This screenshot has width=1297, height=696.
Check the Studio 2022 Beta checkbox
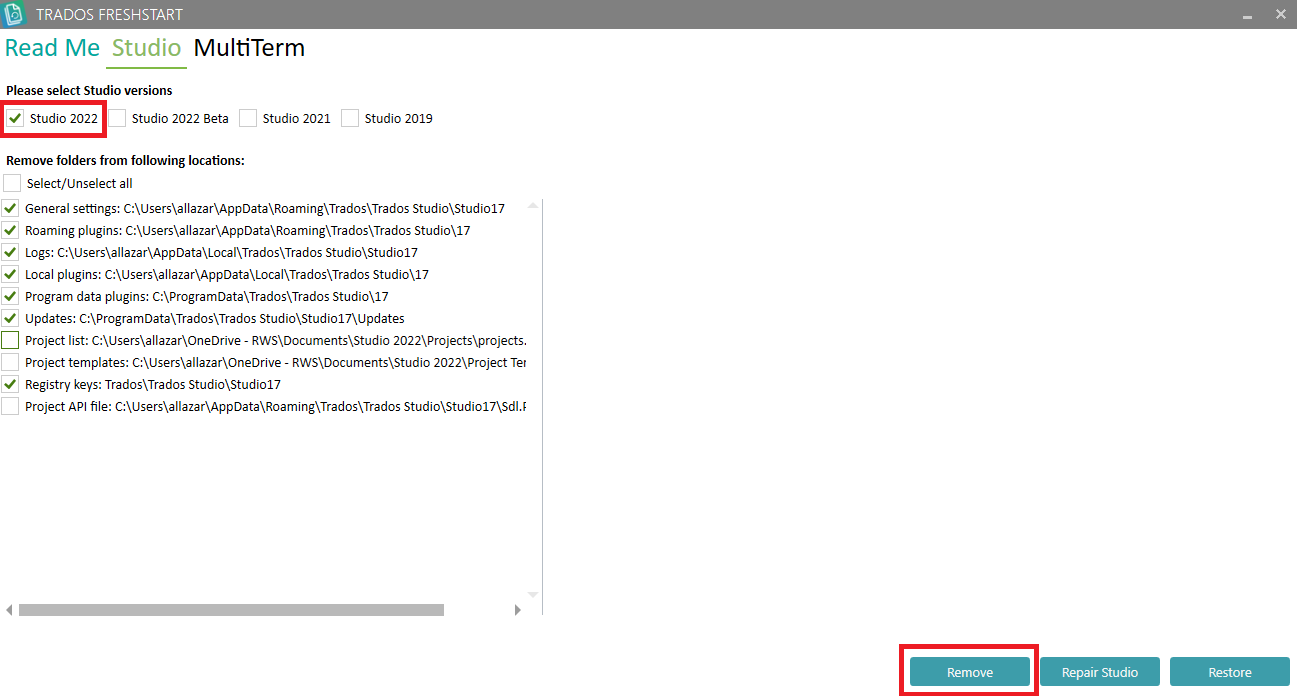[x=118, y=118]
